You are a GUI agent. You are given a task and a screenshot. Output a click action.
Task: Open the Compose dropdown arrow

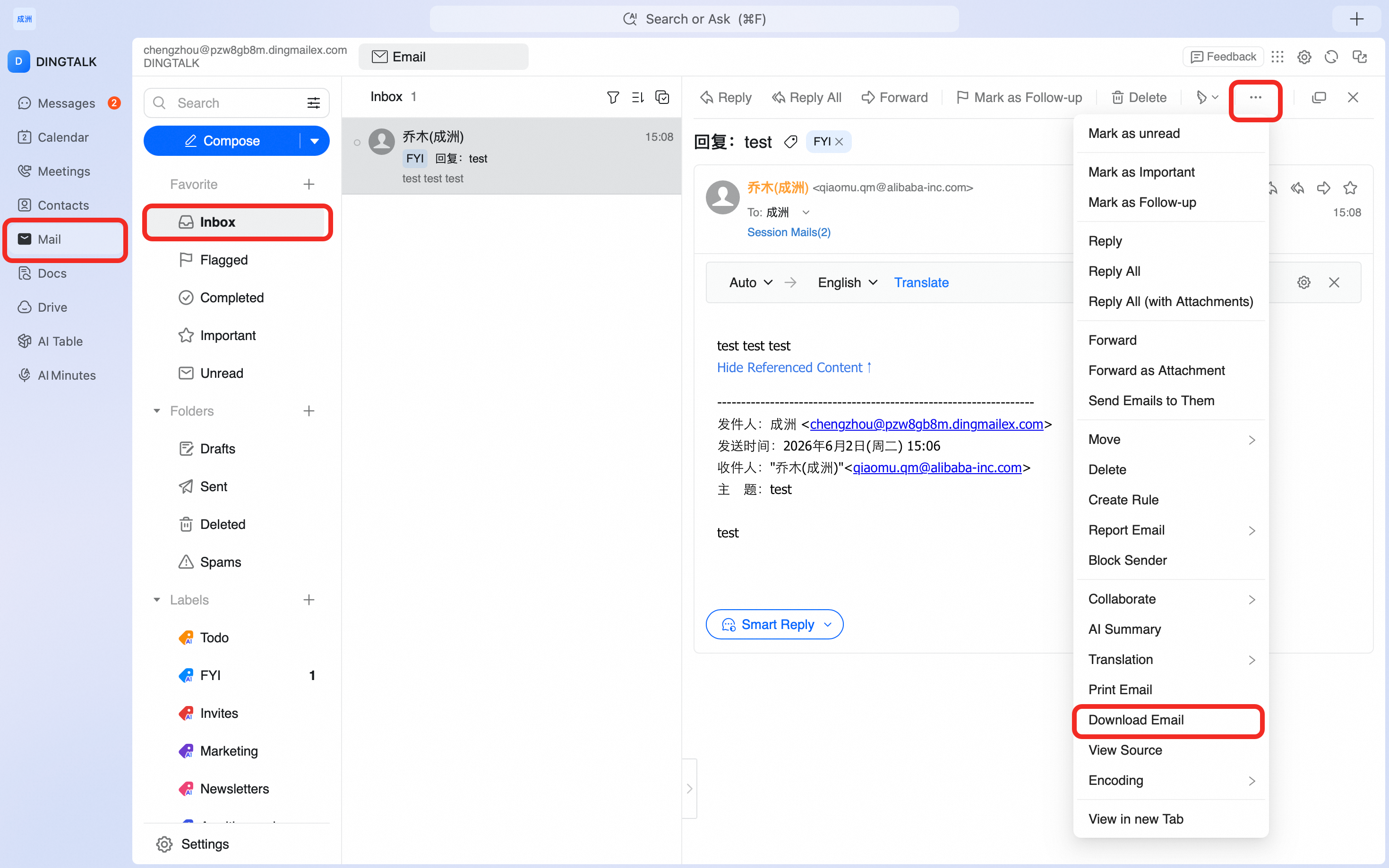(x=315, y=141)
